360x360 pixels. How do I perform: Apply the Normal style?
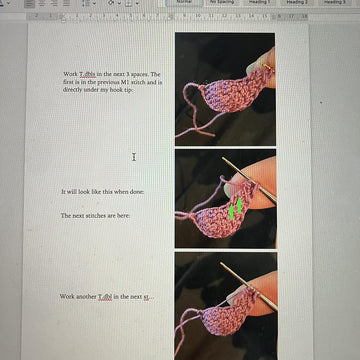(184, 3)
